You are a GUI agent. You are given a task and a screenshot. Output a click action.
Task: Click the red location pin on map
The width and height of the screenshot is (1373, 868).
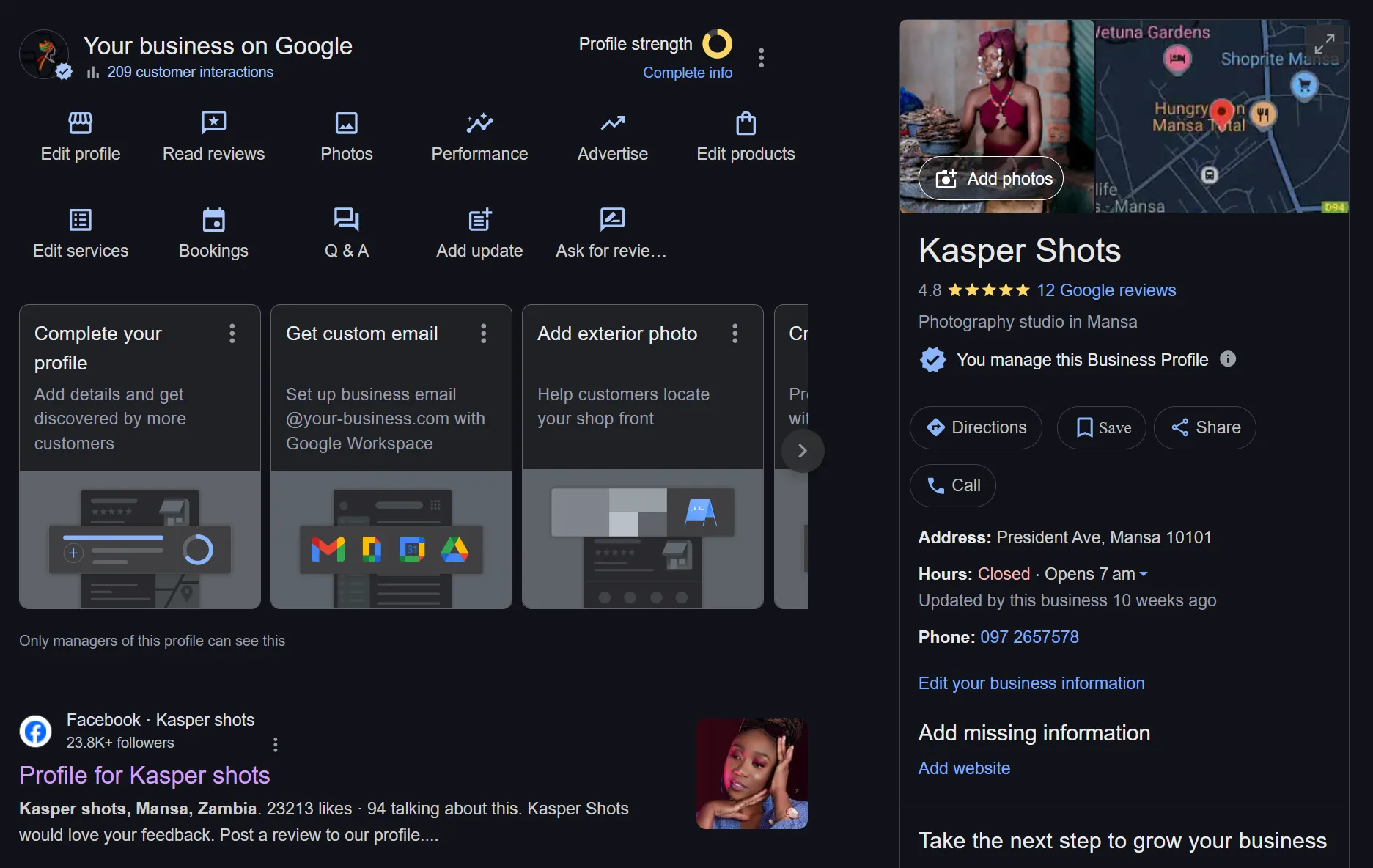pos(1221,114)
